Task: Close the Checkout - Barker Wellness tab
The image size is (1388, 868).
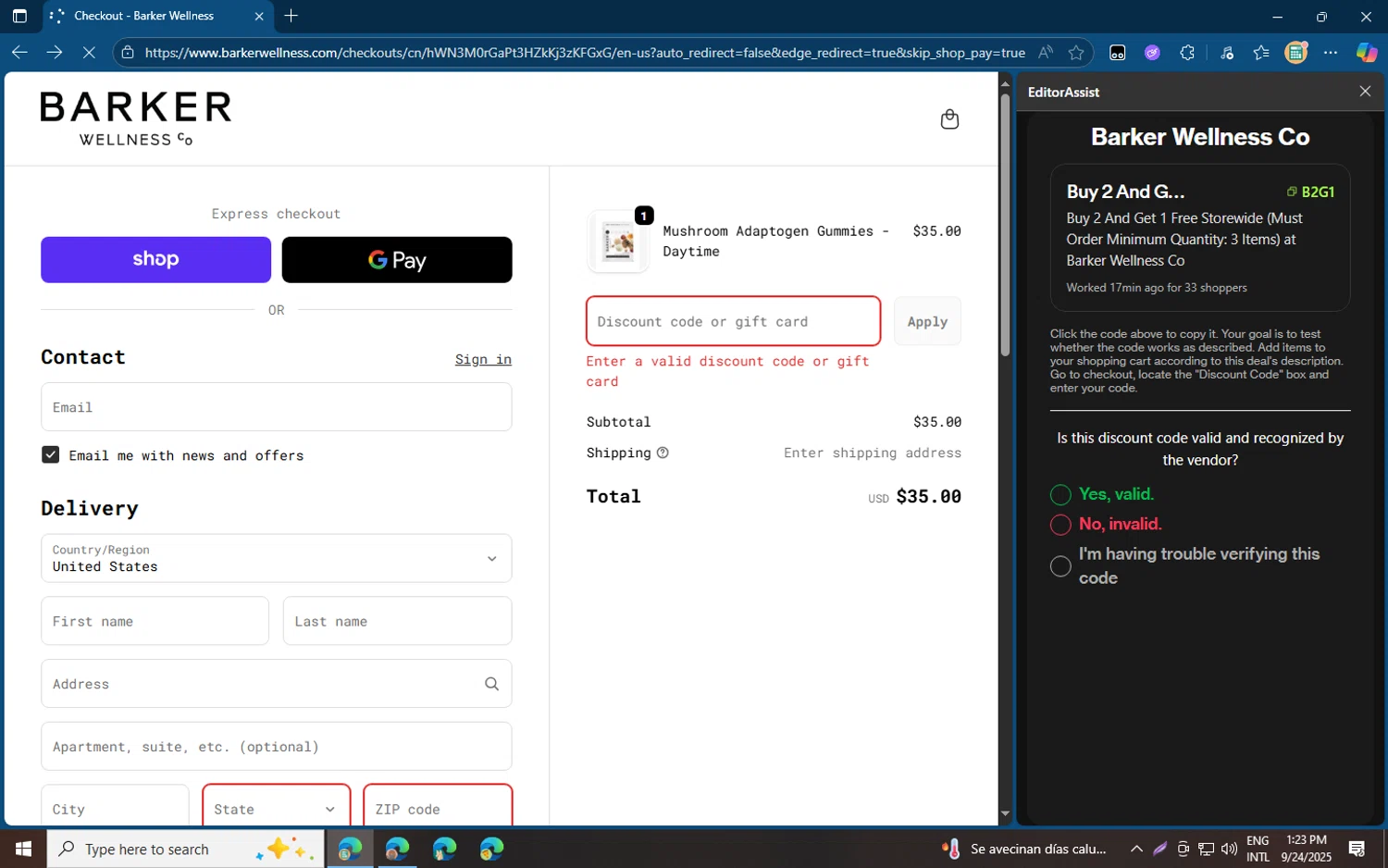Action: pyautogui.click(x=259, y=16)
